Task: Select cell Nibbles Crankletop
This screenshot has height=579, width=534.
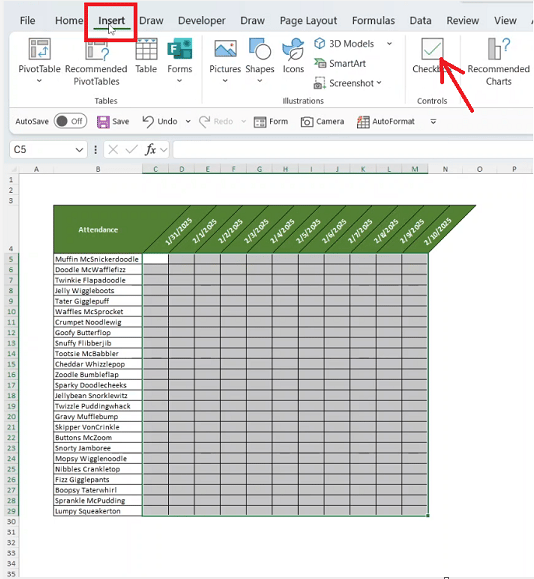Action: (98, 469)
